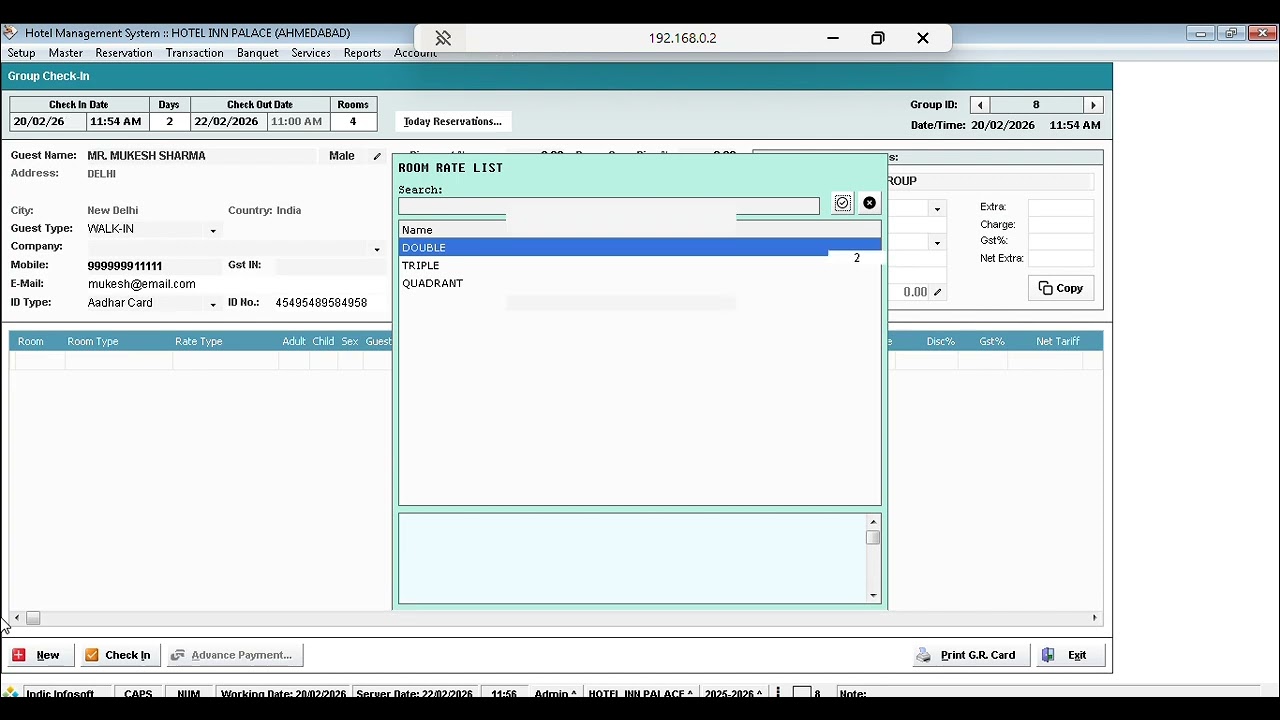Close the Room Rate List popup
This screenshot has height=720, width=1280.
869,203
